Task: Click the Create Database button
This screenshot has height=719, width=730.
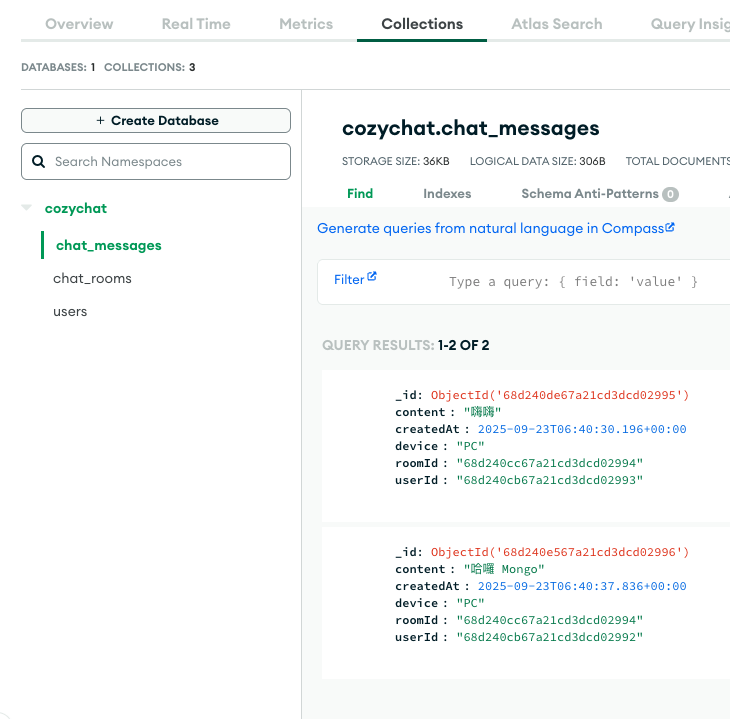Action: (x=156, y=121)
